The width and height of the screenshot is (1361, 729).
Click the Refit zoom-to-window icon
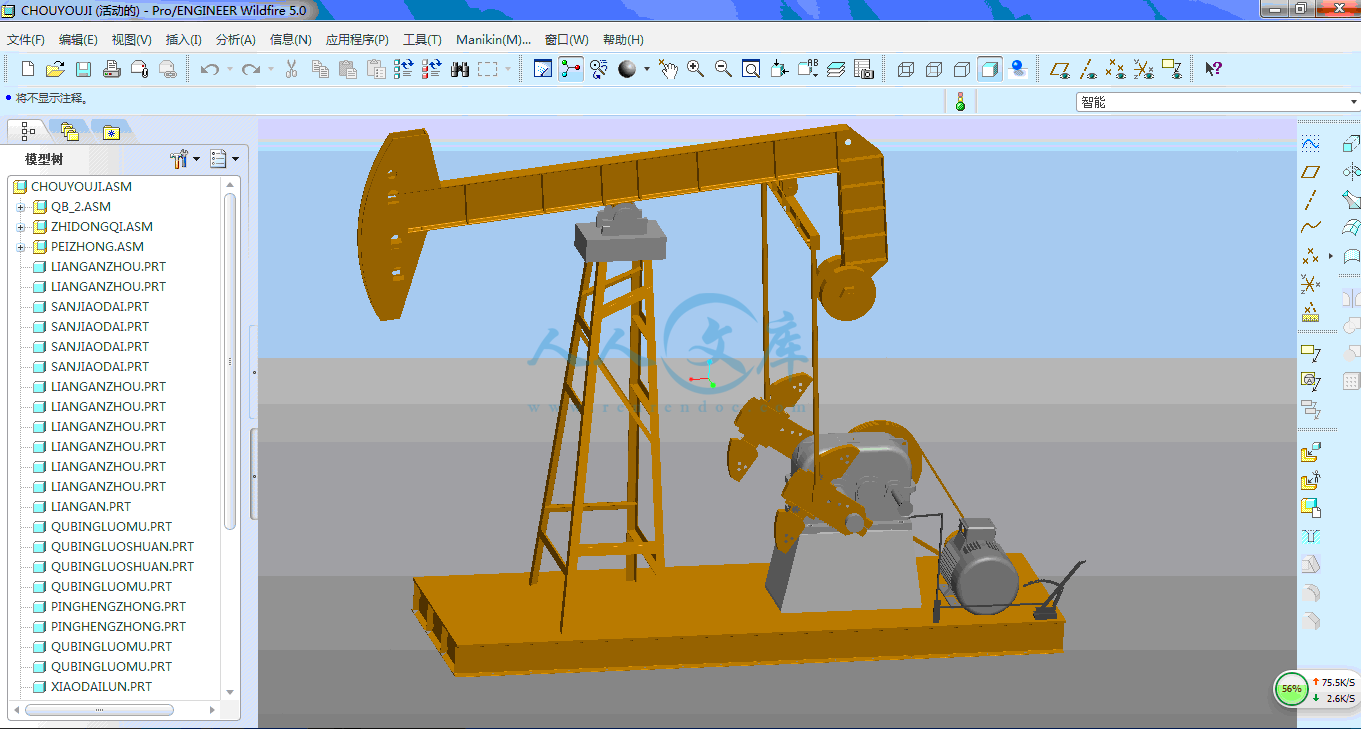click(751, 69)
